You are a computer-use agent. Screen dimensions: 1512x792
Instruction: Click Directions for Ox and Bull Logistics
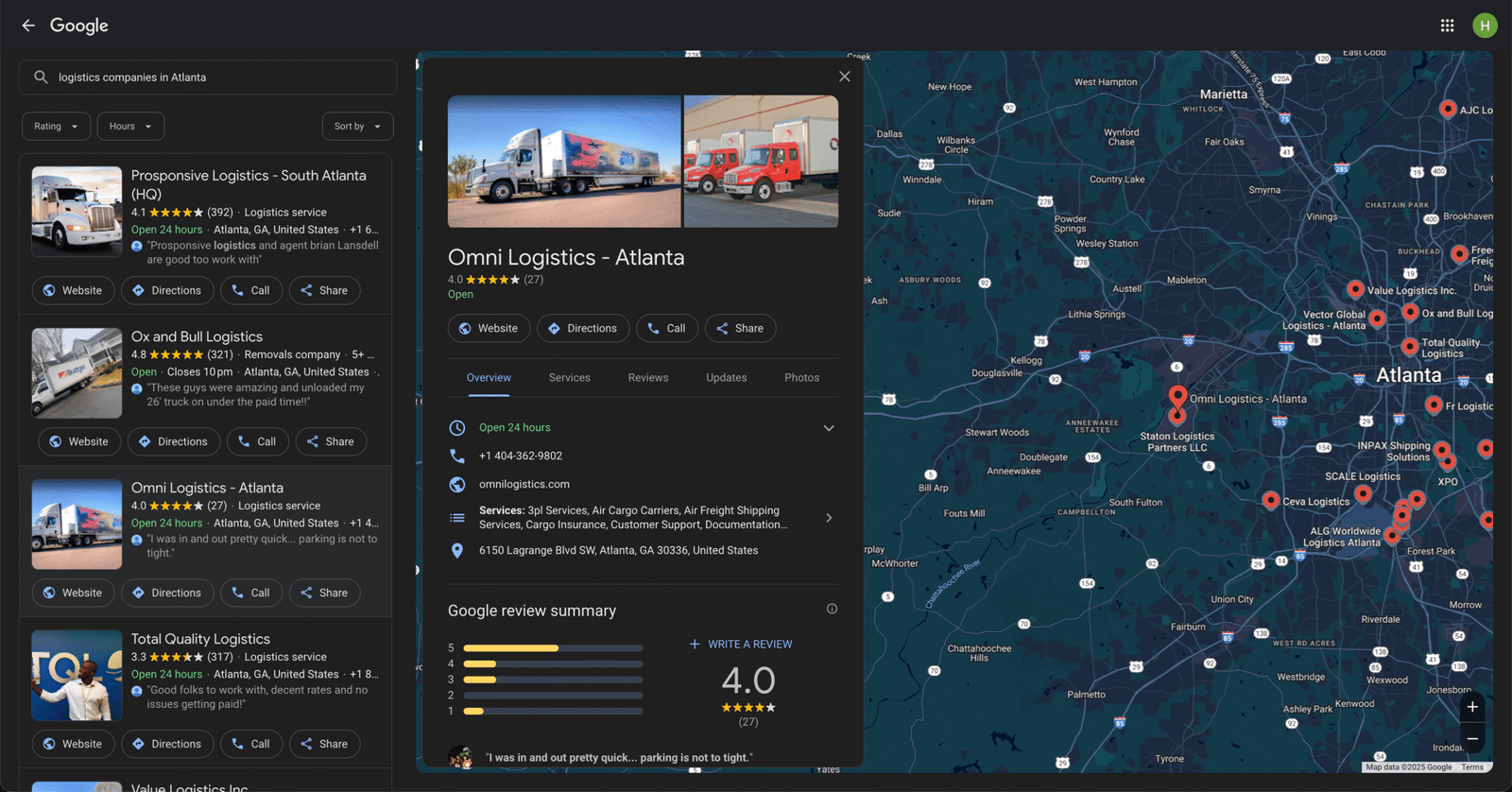(174, 442)
